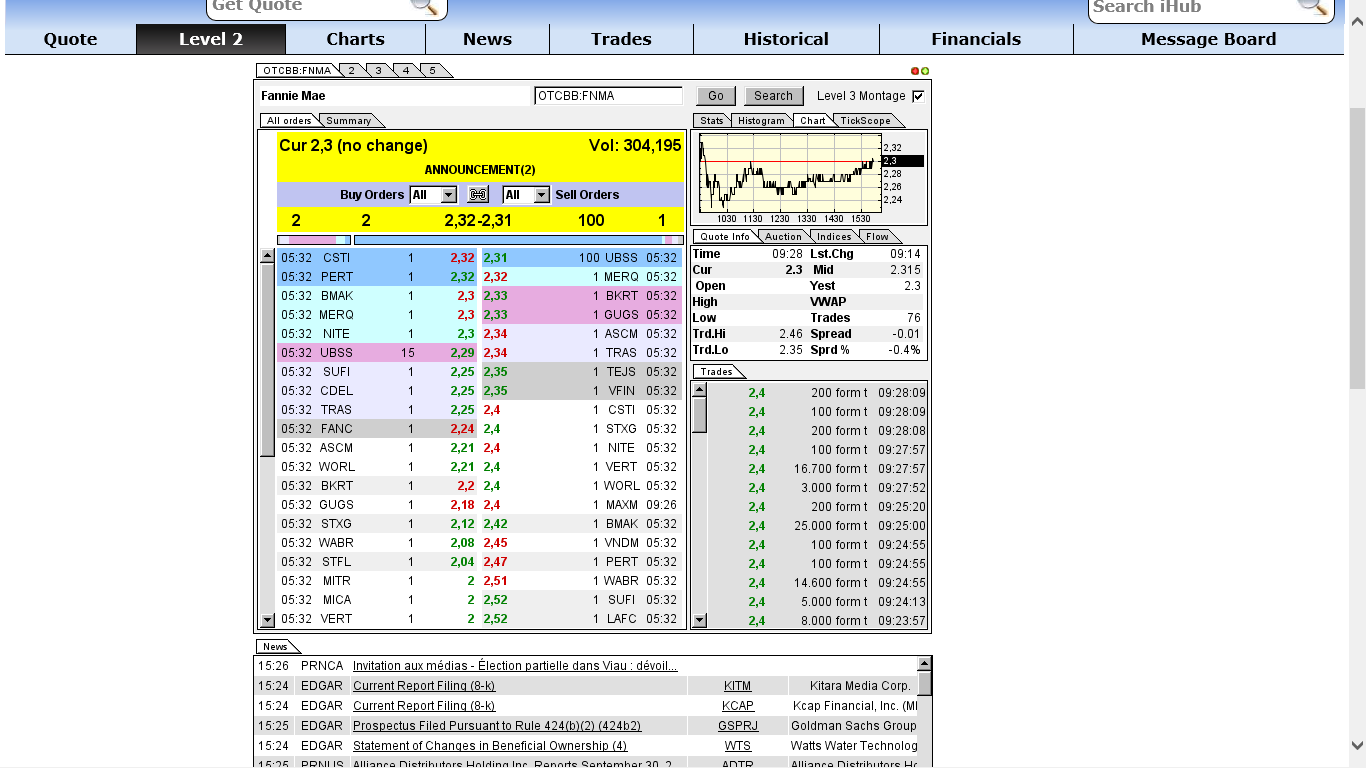
Task: Select the Quote Info tab
Action: coord(725,236)
